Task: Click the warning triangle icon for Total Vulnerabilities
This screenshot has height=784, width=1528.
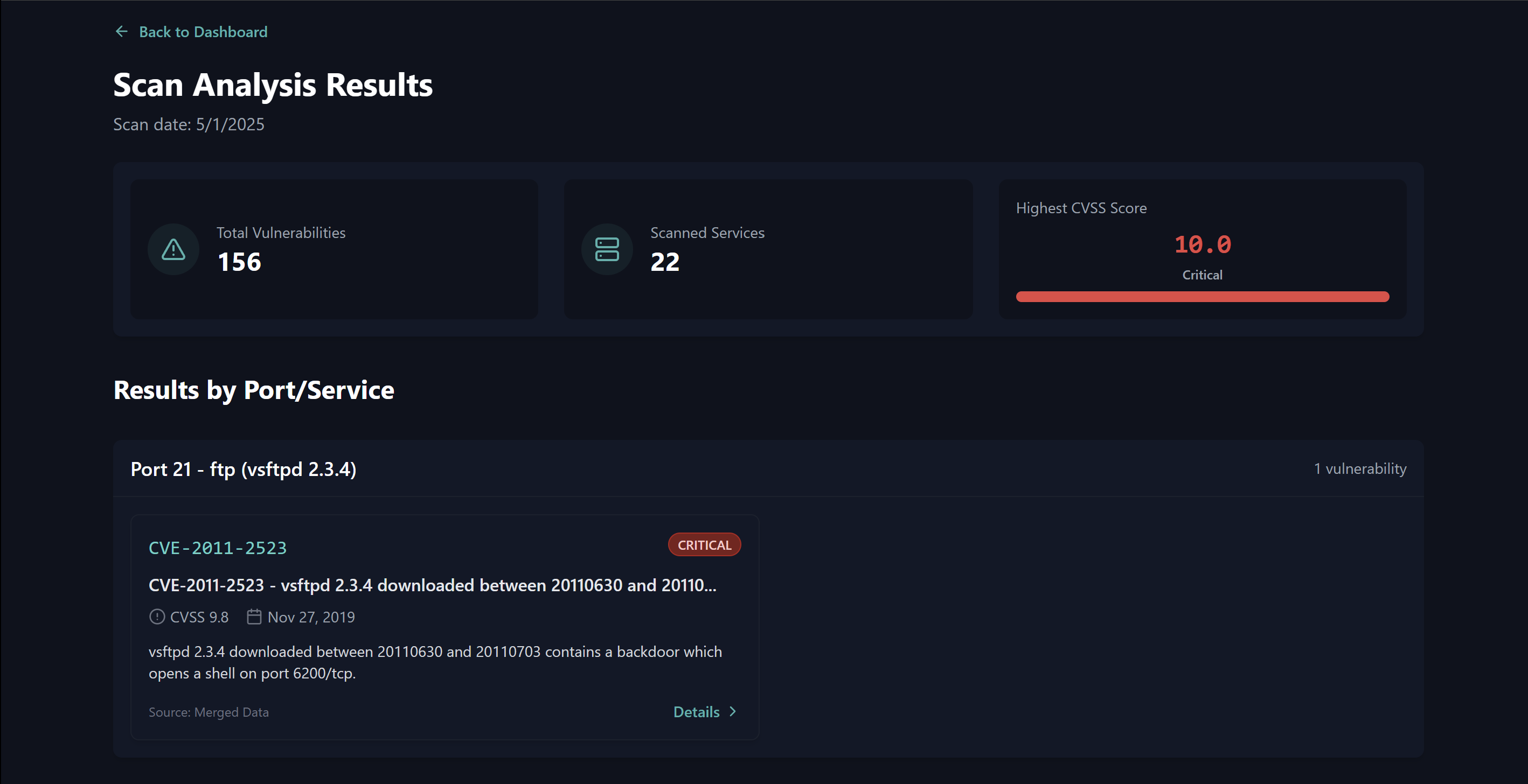Action: [x=172, y=249]
